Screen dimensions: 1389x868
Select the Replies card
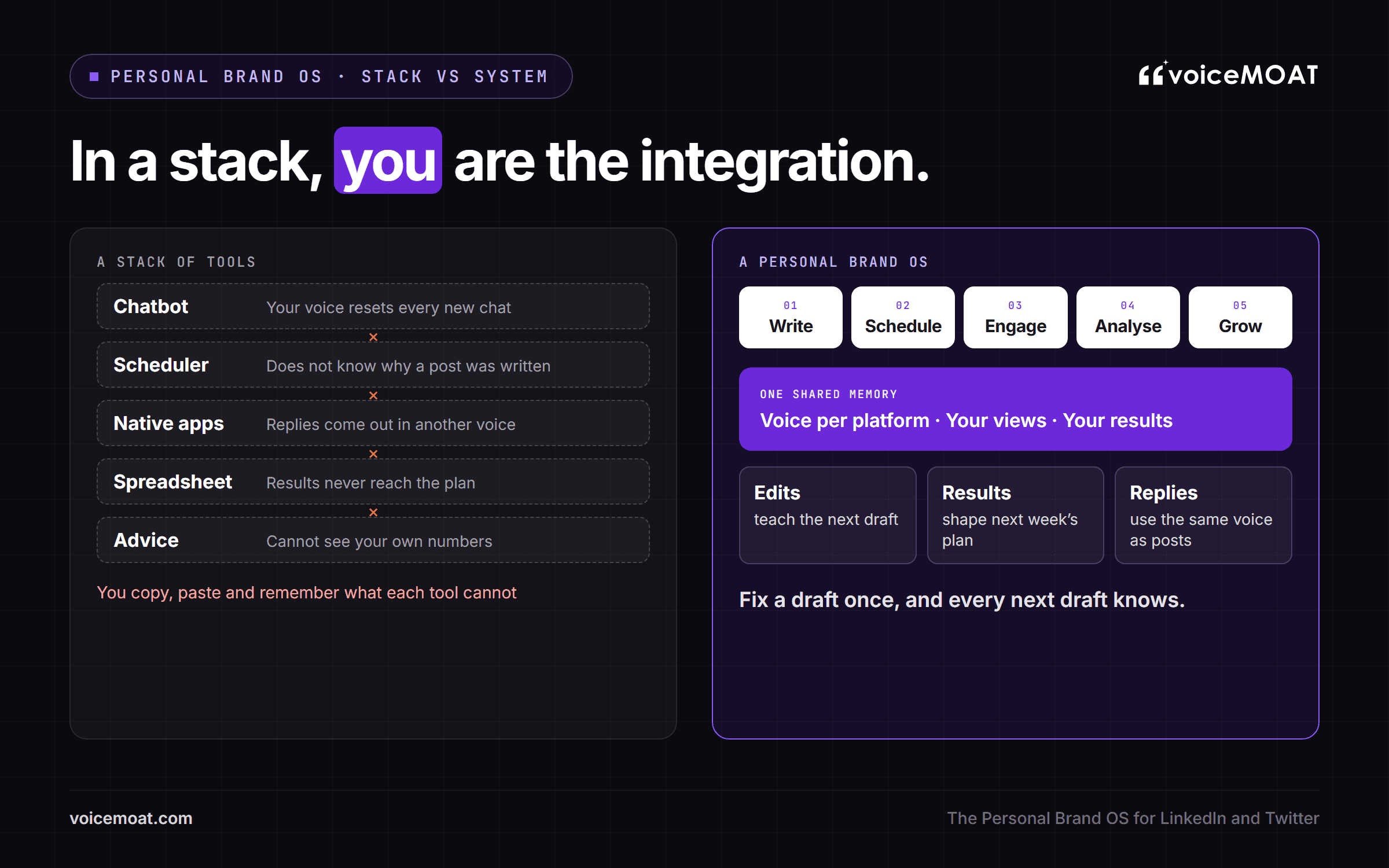[1203, 515]
